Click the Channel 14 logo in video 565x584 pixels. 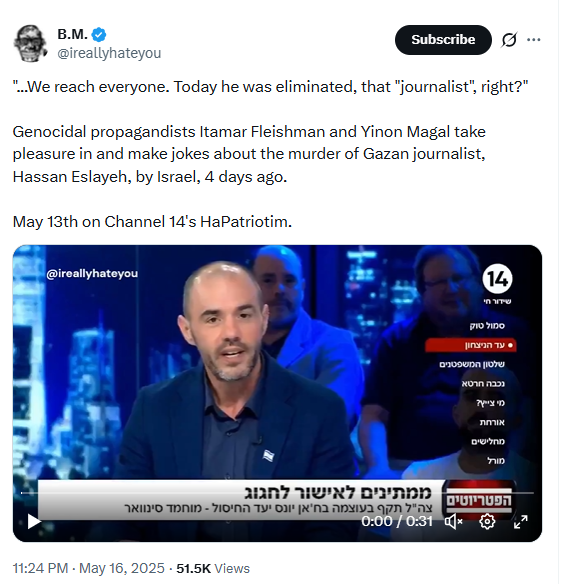click(x=497, y=279)
